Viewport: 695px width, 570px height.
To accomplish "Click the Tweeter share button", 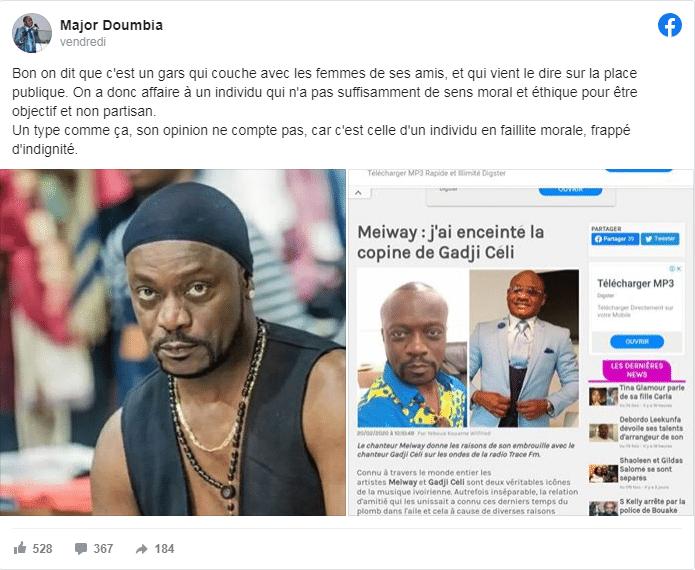I will tap(660, 239).
